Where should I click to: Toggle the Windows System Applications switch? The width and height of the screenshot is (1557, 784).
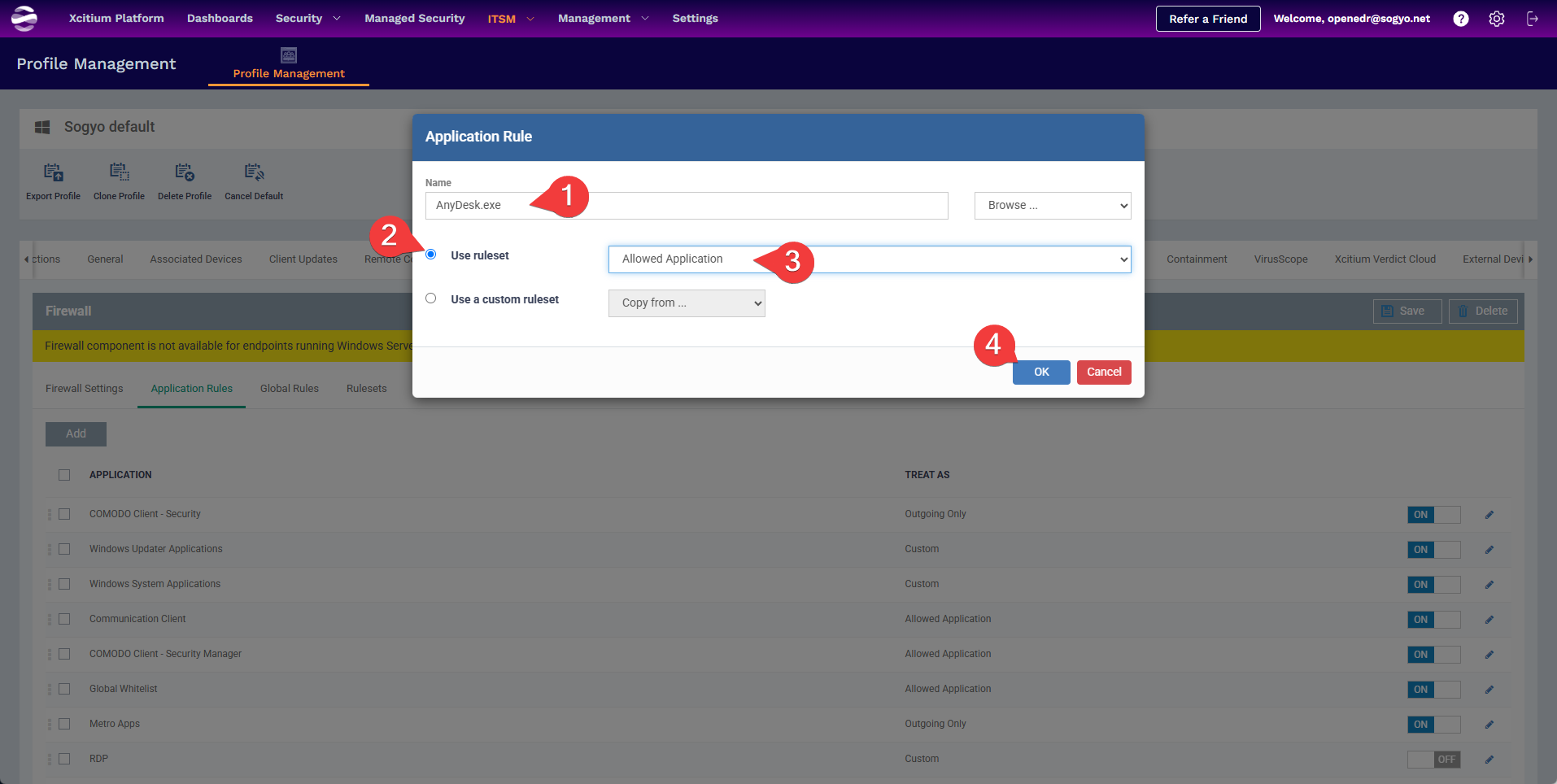pos(1434,585)
